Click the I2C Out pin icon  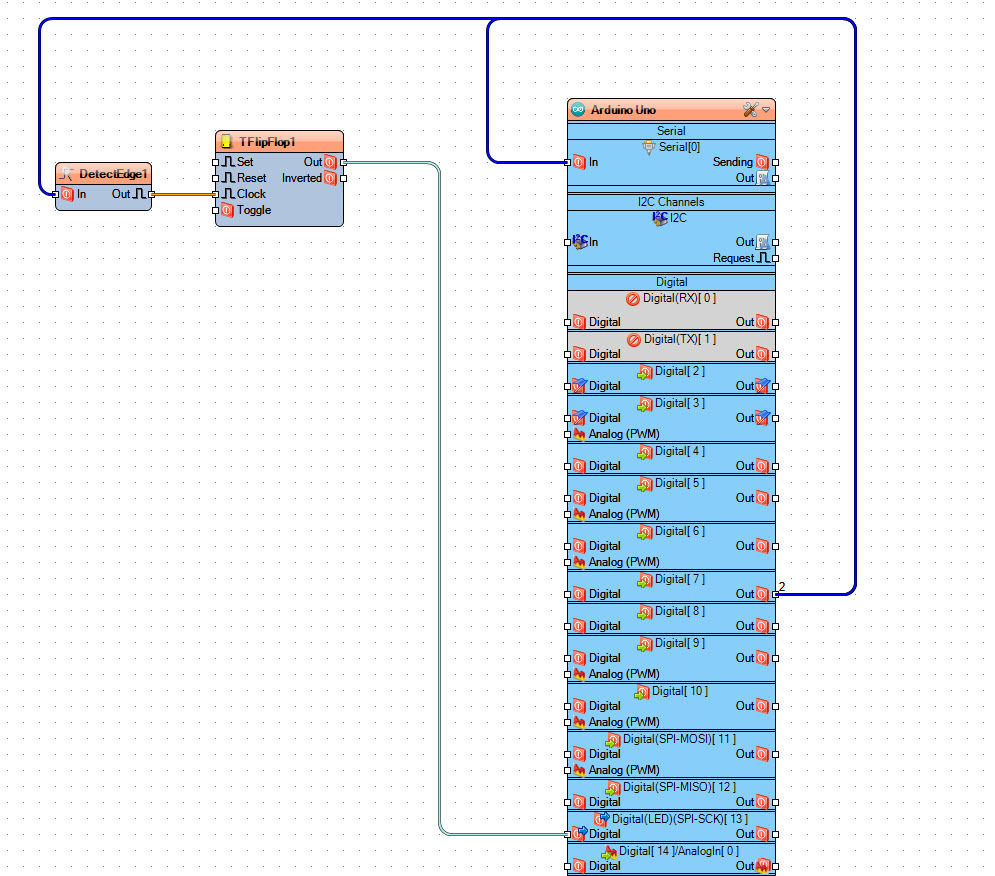pyautogui.click(x=762, y=242)
